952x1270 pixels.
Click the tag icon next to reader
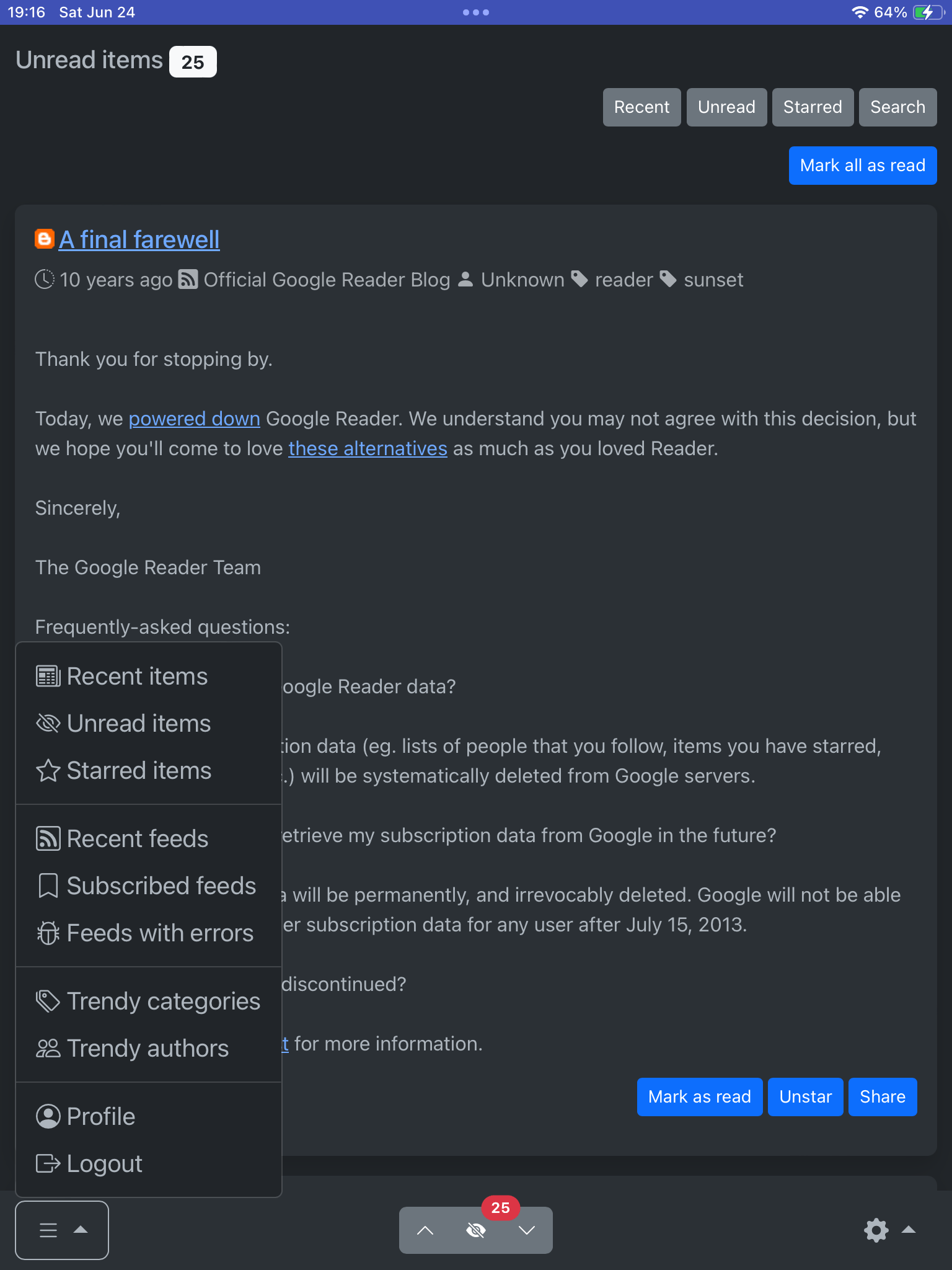[x=579, y=280]
